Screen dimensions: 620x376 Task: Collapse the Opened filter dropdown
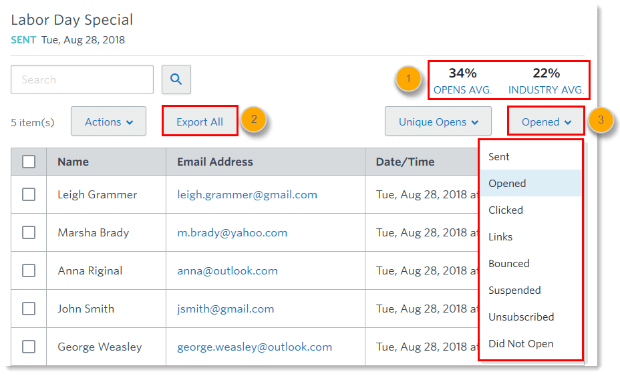[x=546, y=121]
